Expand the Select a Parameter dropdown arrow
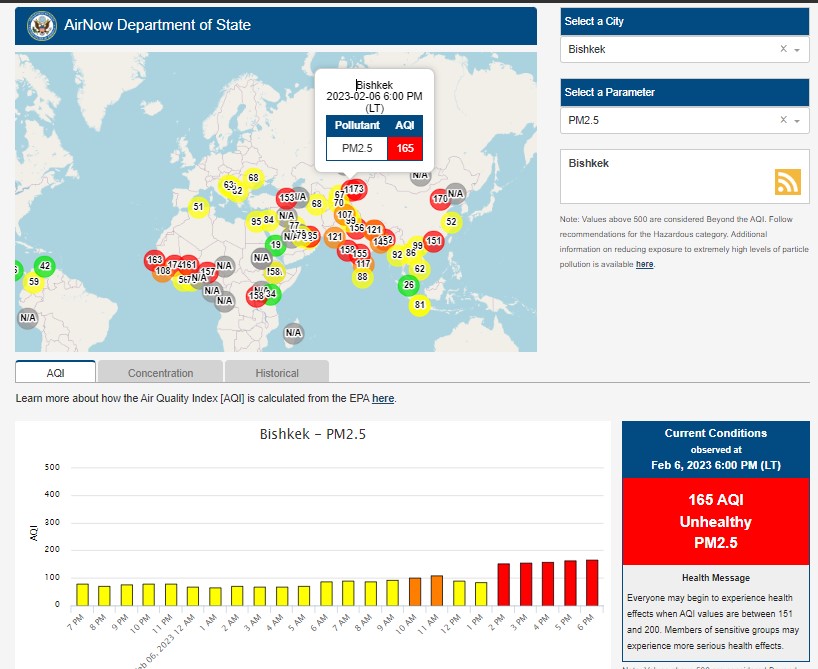 click(x=797, y=121)
